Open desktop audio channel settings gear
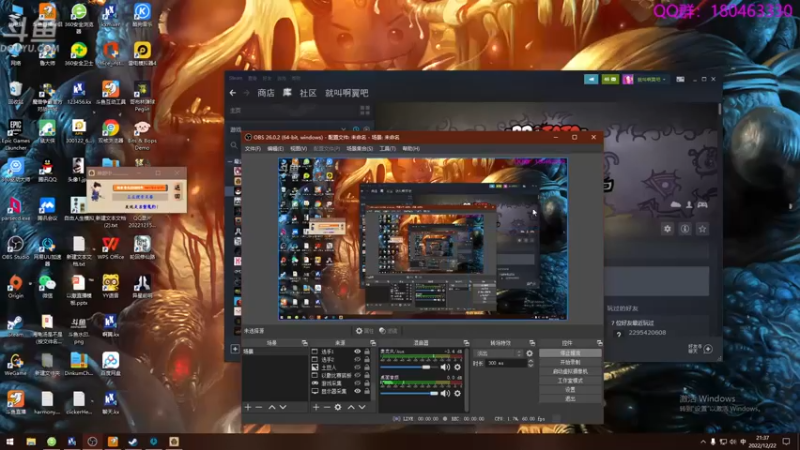The height and width of the screenshot is (450, 800). click(x=458, y=393)
